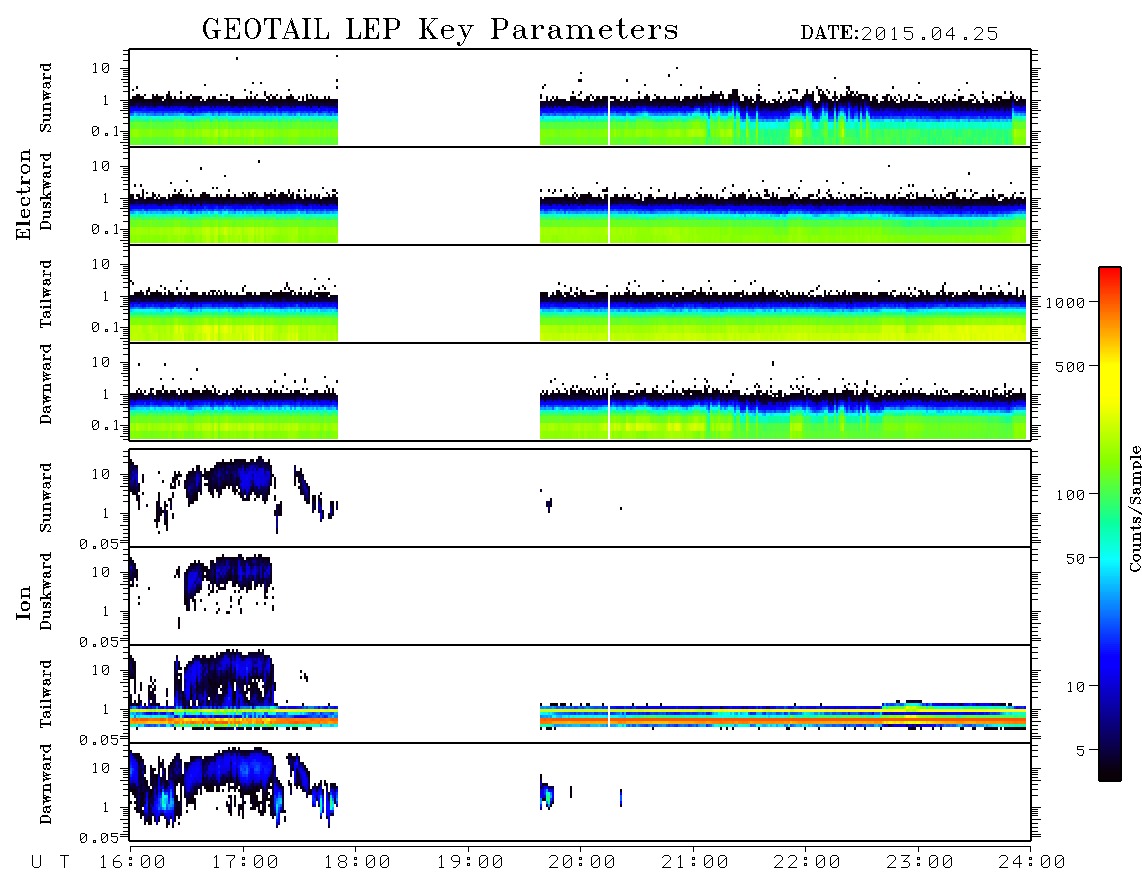This screenshot has width=1142, height=880.
Task: Select the "100" colorbar tick label
Action: (1070, 495)
